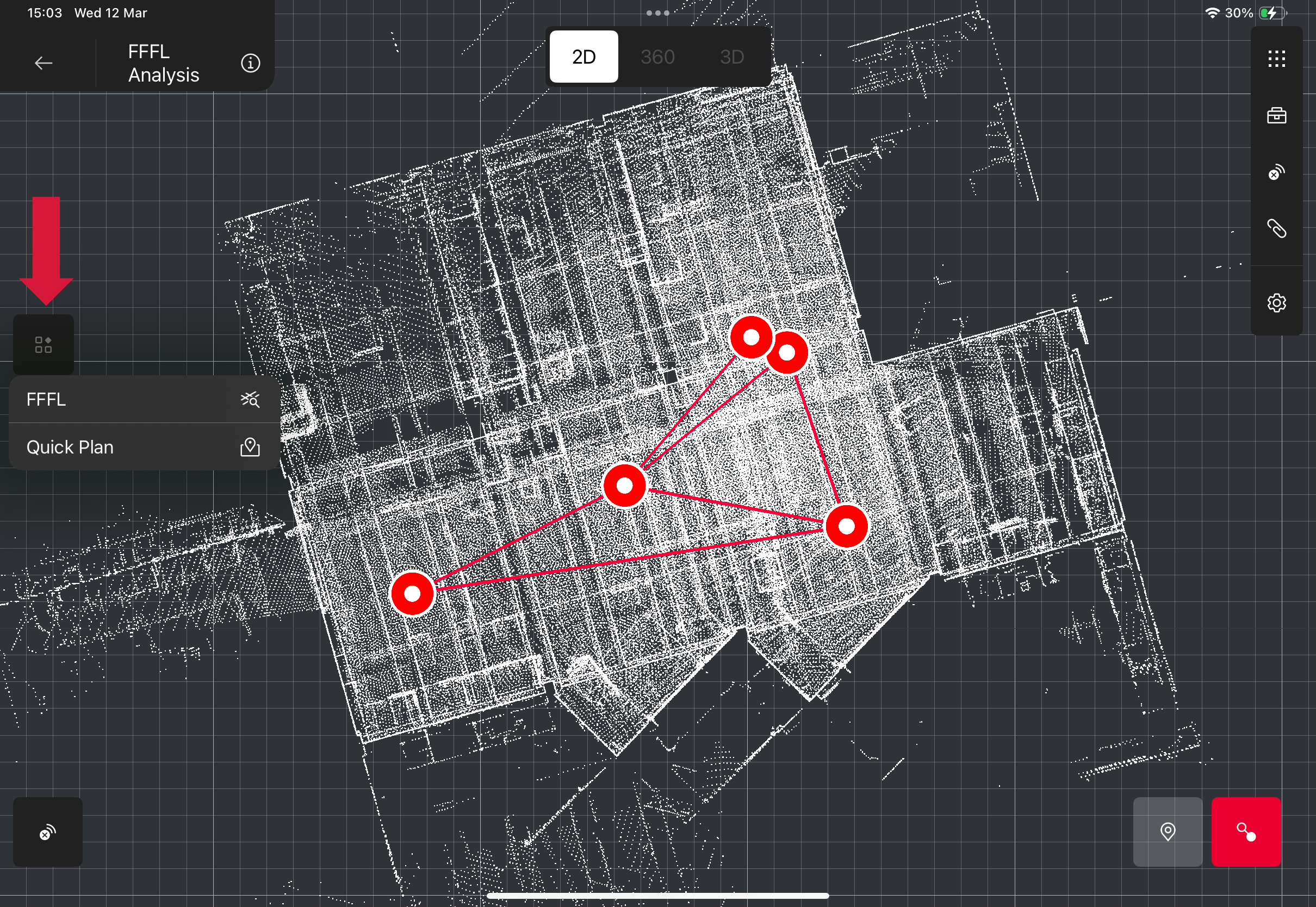Go back using the arrow at top left

tap(43, 63)
